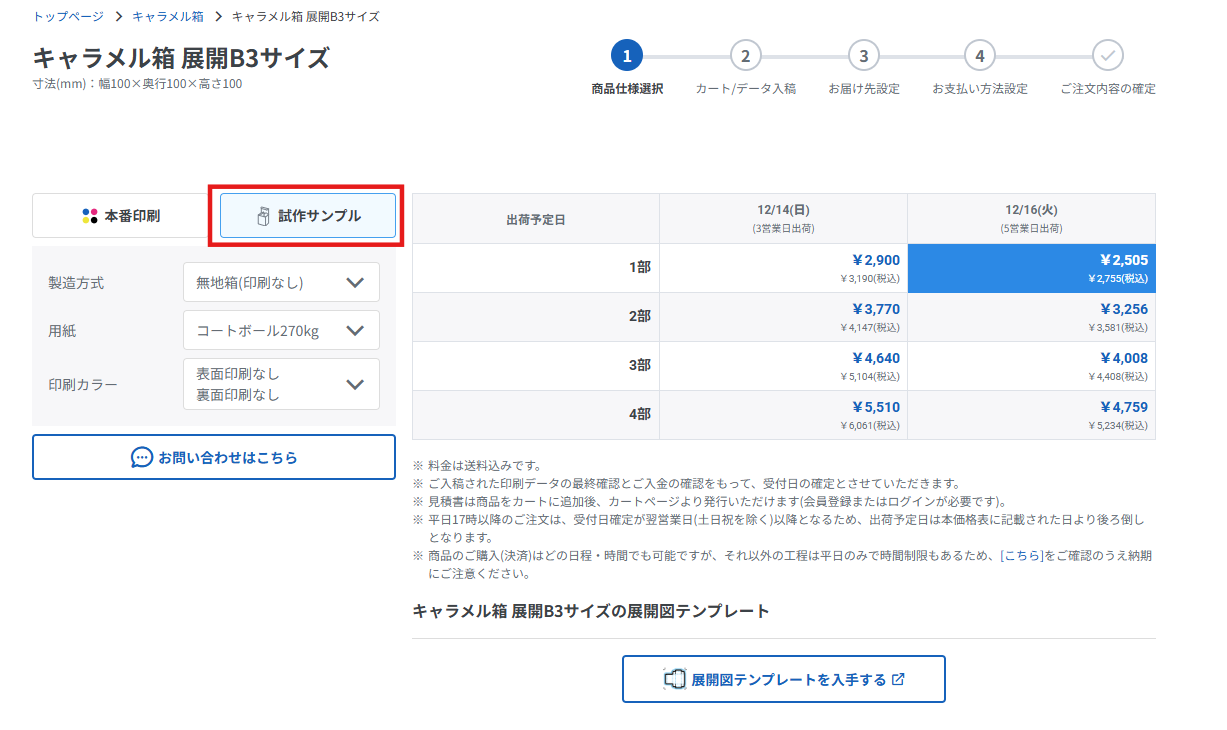Click step 2 カート/データ入稿 circle

coord(745,56)
